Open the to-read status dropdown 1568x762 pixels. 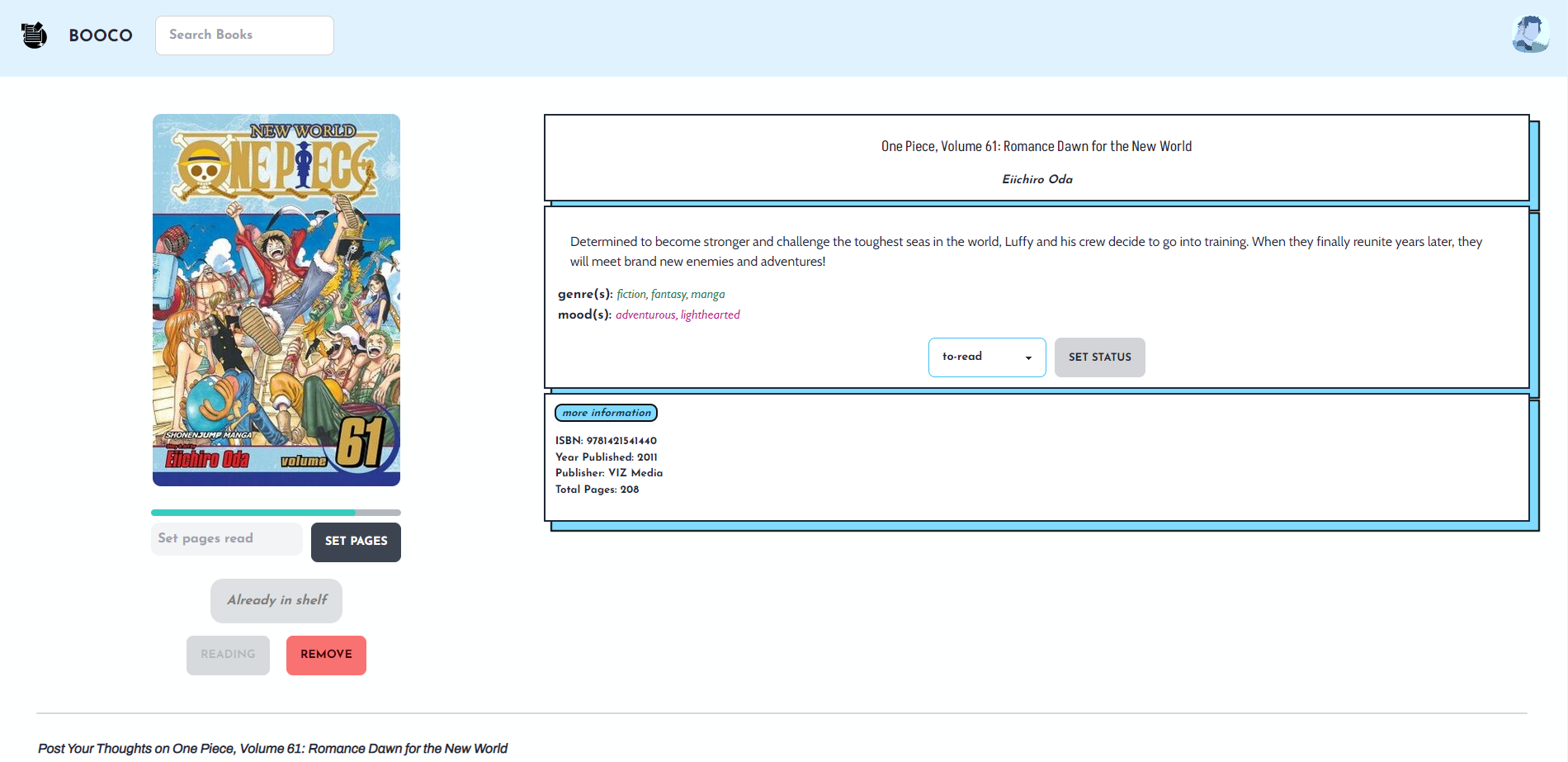987,357
